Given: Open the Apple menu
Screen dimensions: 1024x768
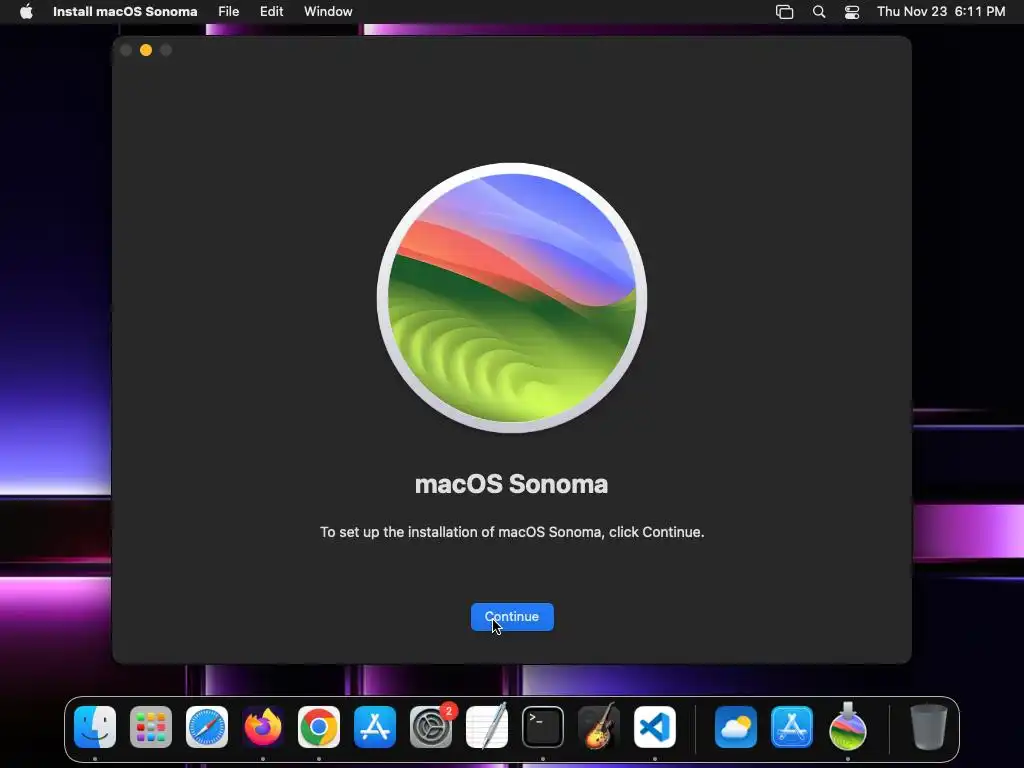Looking at the screenshot, I should click(26, 12).
